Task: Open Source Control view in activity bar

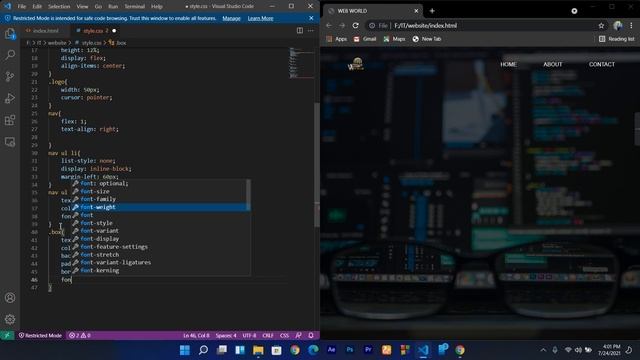Action: click(10, 76)
